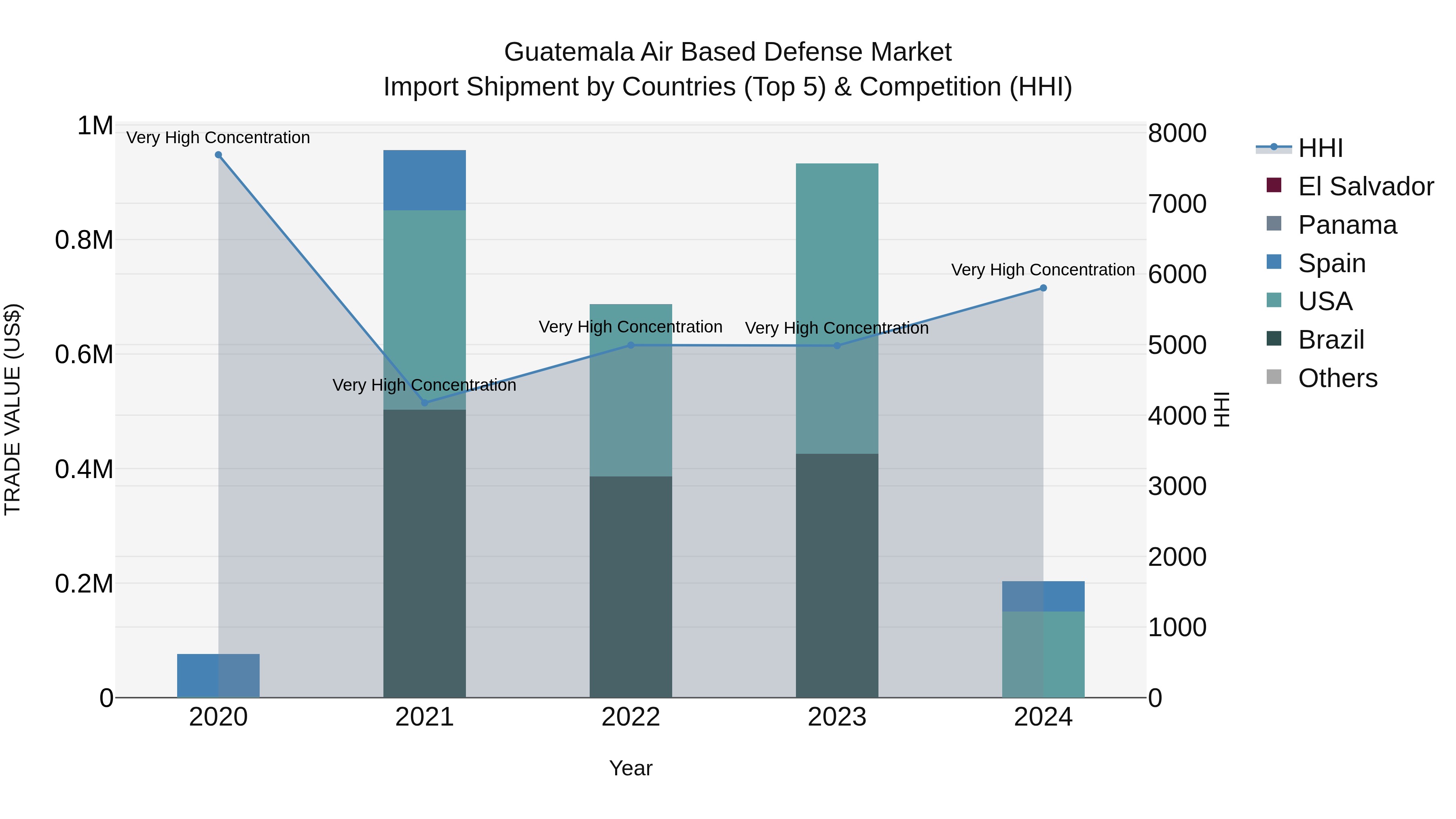This screenshot has height=819, width=1456.
Task: Toggle the Panama legend entry
Action: pos(1331,225)
